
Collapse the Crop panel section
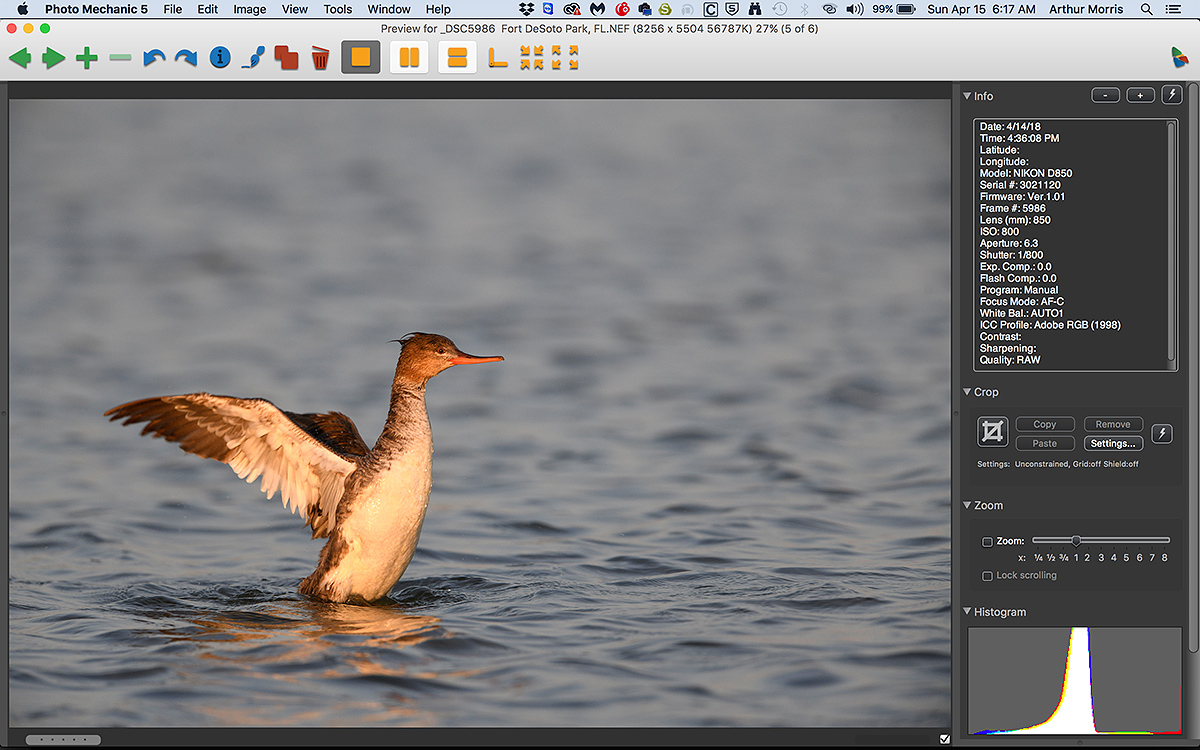coord(967,392)
